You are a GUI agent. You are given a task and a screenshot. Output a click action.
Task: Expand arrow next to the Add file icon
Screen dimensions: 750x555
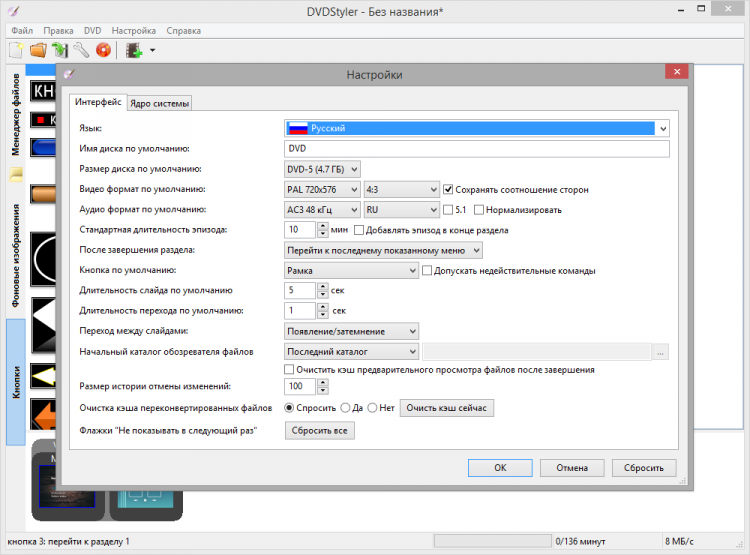coord(152,50)
